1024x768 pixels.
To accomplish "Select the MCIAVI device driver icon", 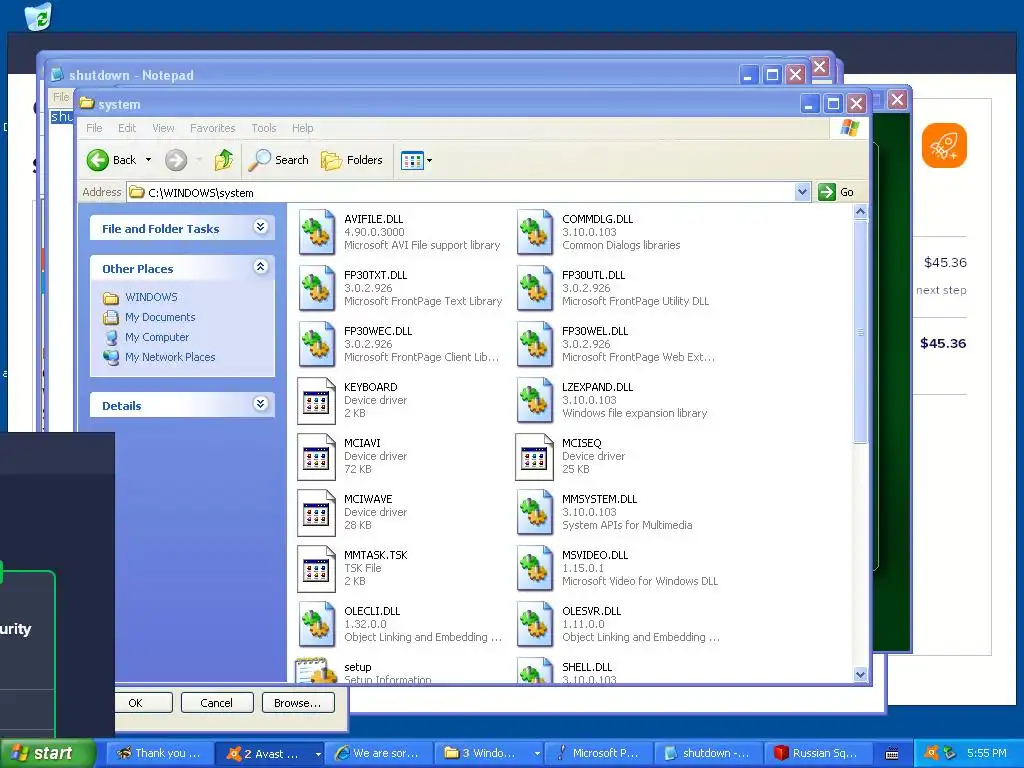I will click(x=317, y=456).
